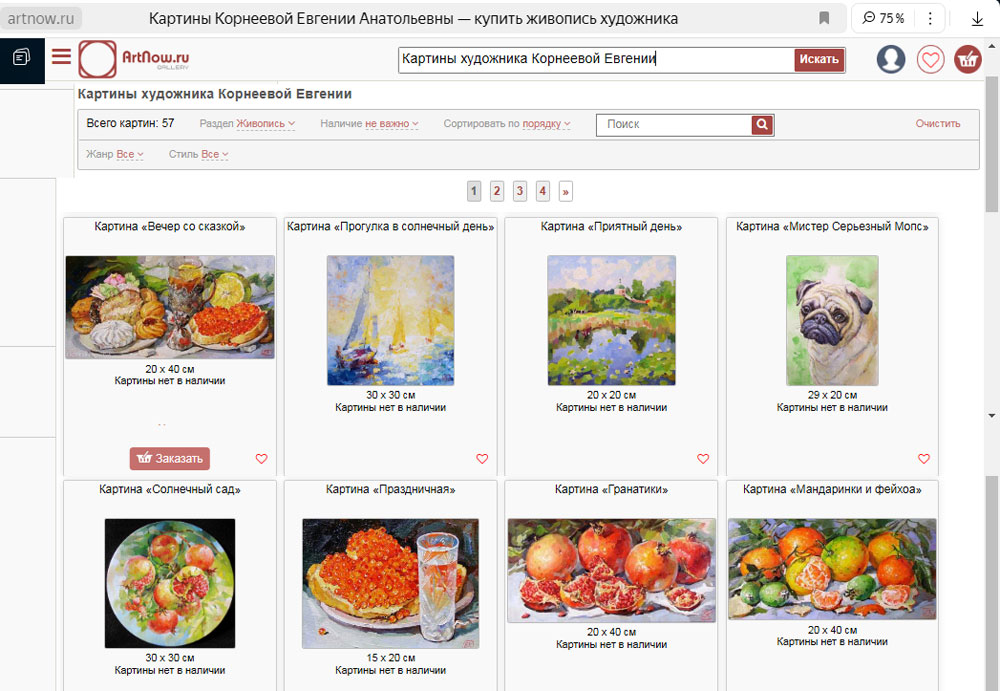
Task: Open the browser three-dot menu
Action: pyautogui.click(x=930, y=18)
